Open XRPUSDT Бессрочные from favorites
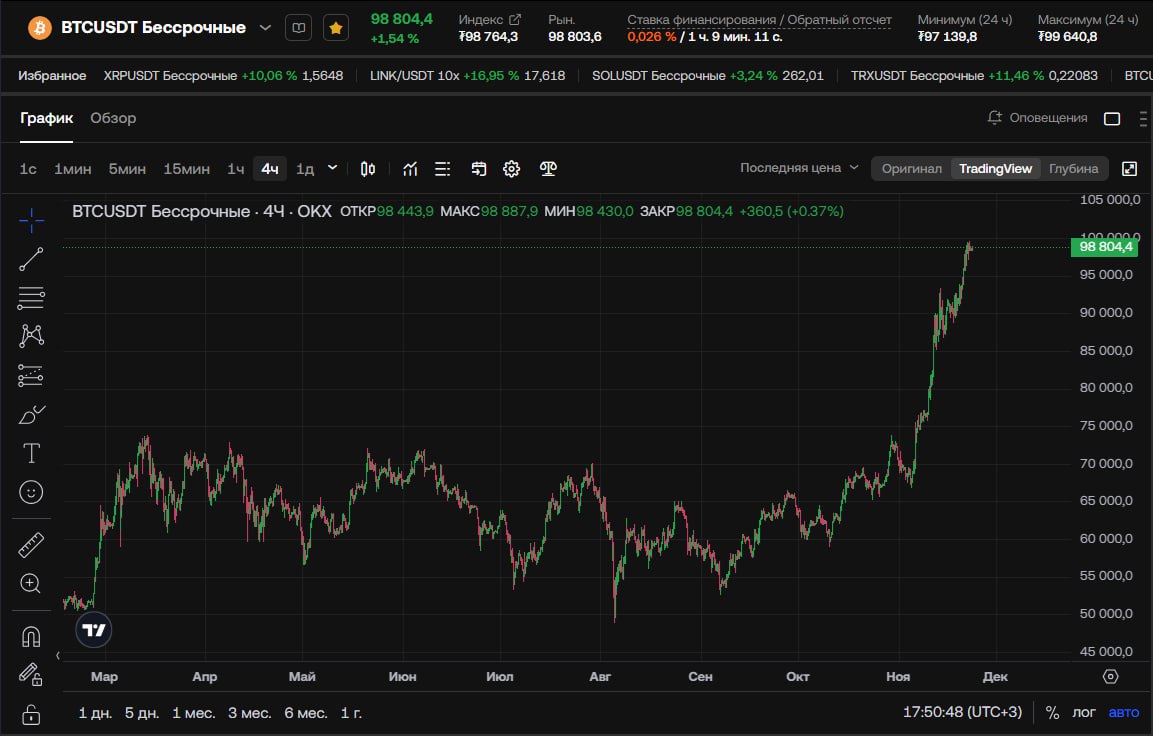1153x736 pixels. [x=224, y=76]
